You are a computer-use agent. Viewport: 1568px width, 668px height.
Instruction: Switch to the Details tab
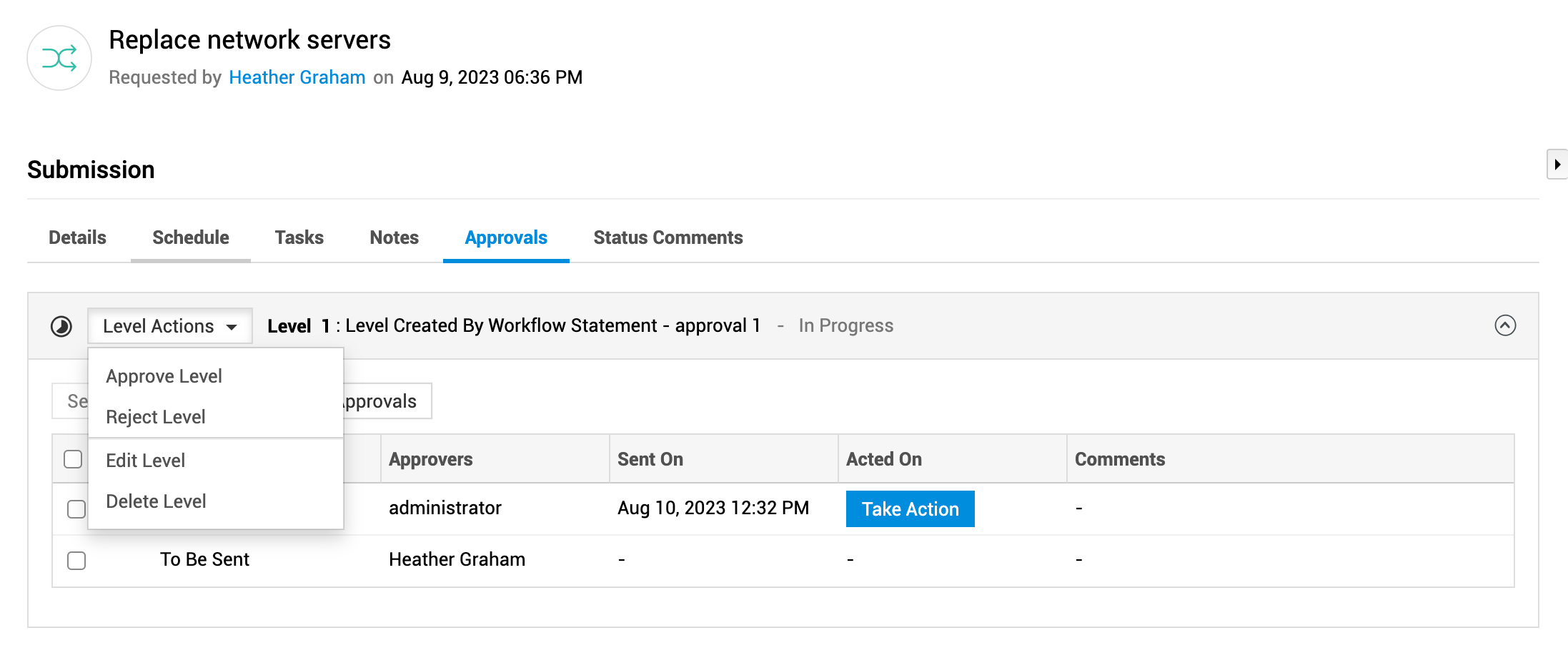click(x=77, y=237)
